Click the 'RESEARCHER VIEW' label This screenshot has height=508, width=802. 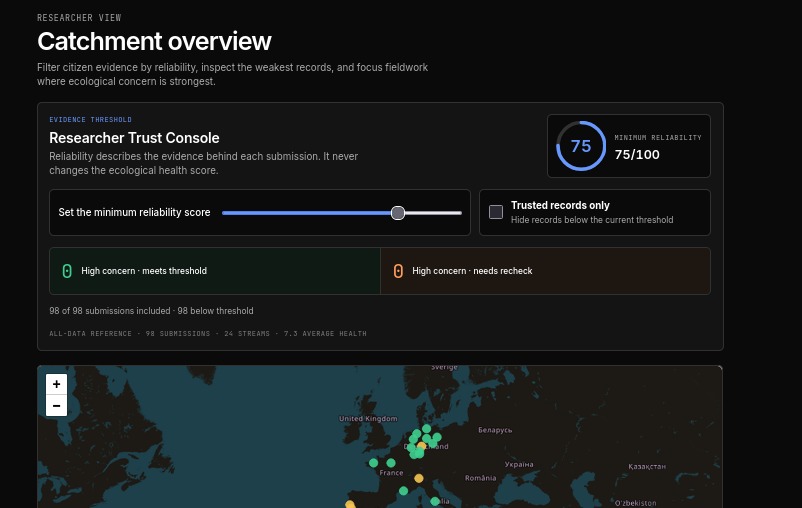pyautogui.click(x=79, y=18)
